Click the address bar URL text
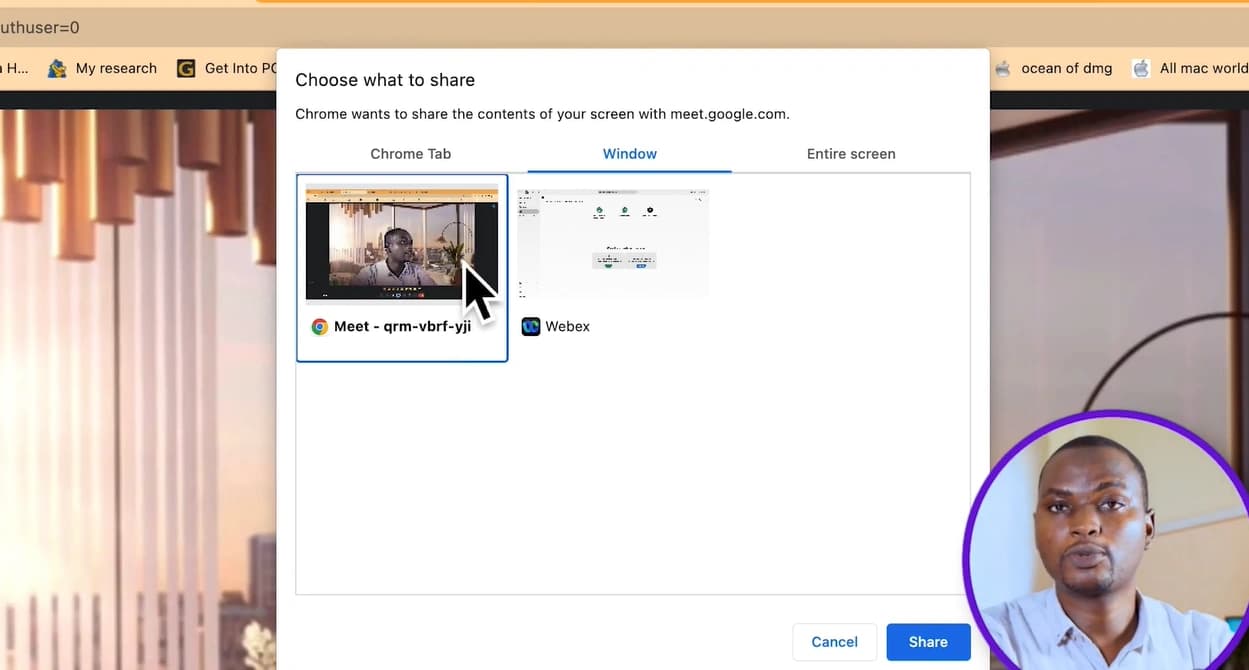Screen dimensions: 1249x670 point(40,28)
